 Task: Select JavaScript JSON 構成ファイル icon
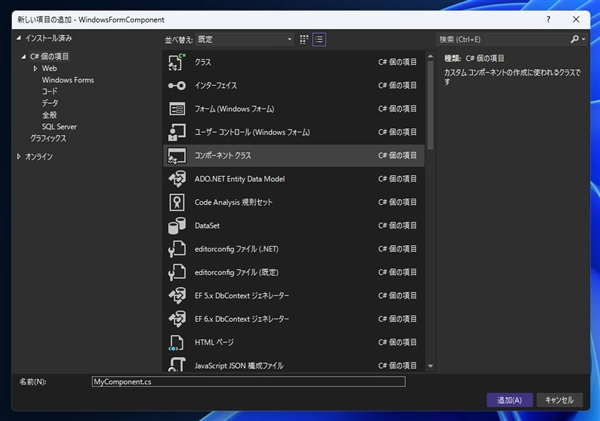click(x=177, y=364)
